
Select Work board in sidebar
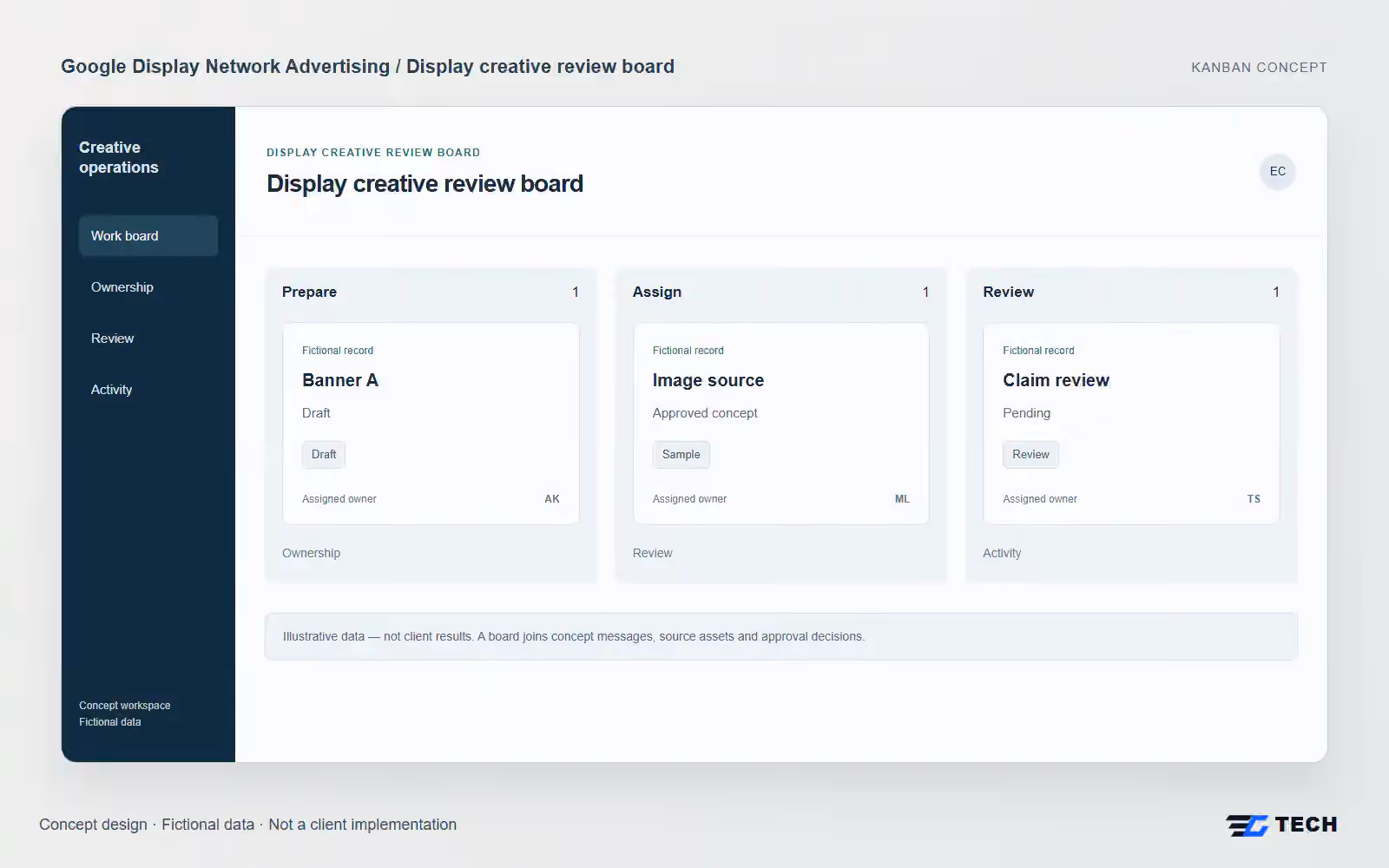click(x=148, y=236)
